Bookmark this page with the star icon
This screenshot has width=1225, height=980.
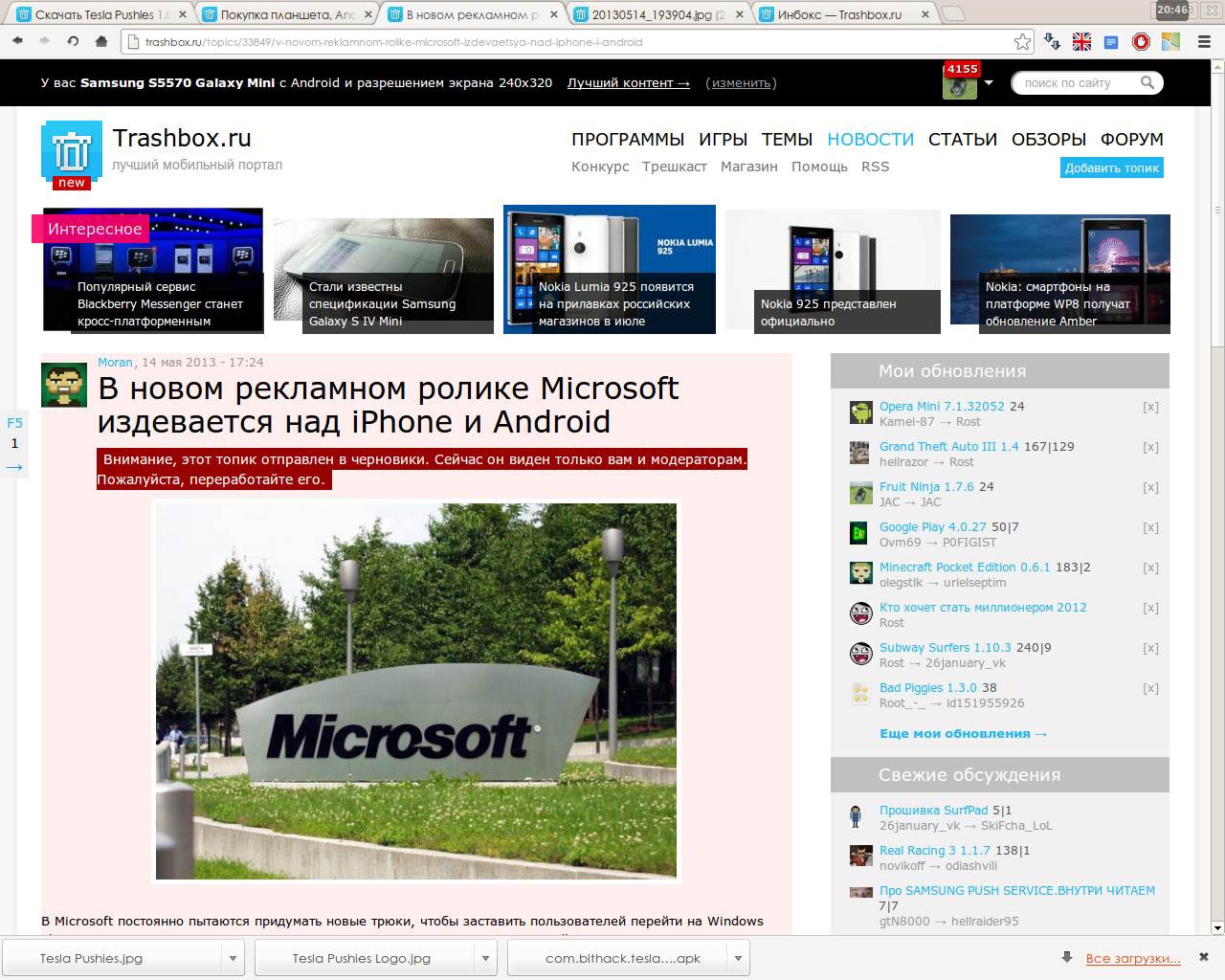1022,41
